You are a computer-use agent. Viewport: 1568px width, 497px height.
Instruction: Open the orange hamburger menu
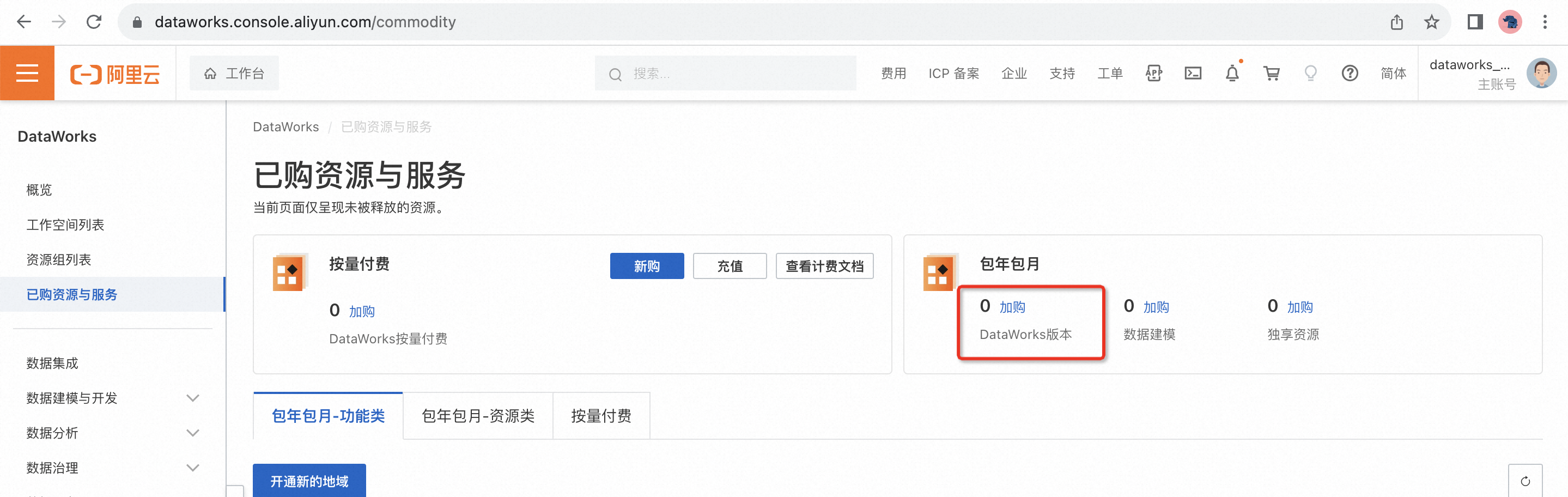tap(27, 73)
